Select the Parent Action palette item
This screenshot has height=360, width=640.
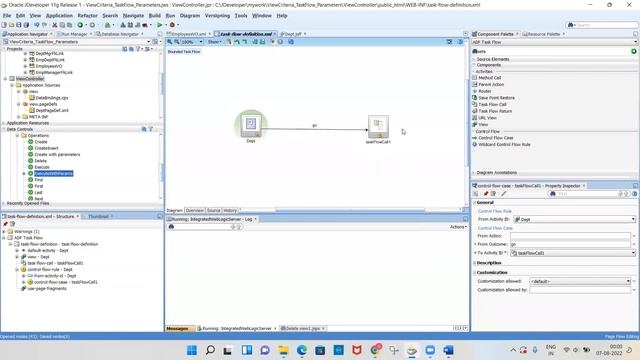coord(491,84)
